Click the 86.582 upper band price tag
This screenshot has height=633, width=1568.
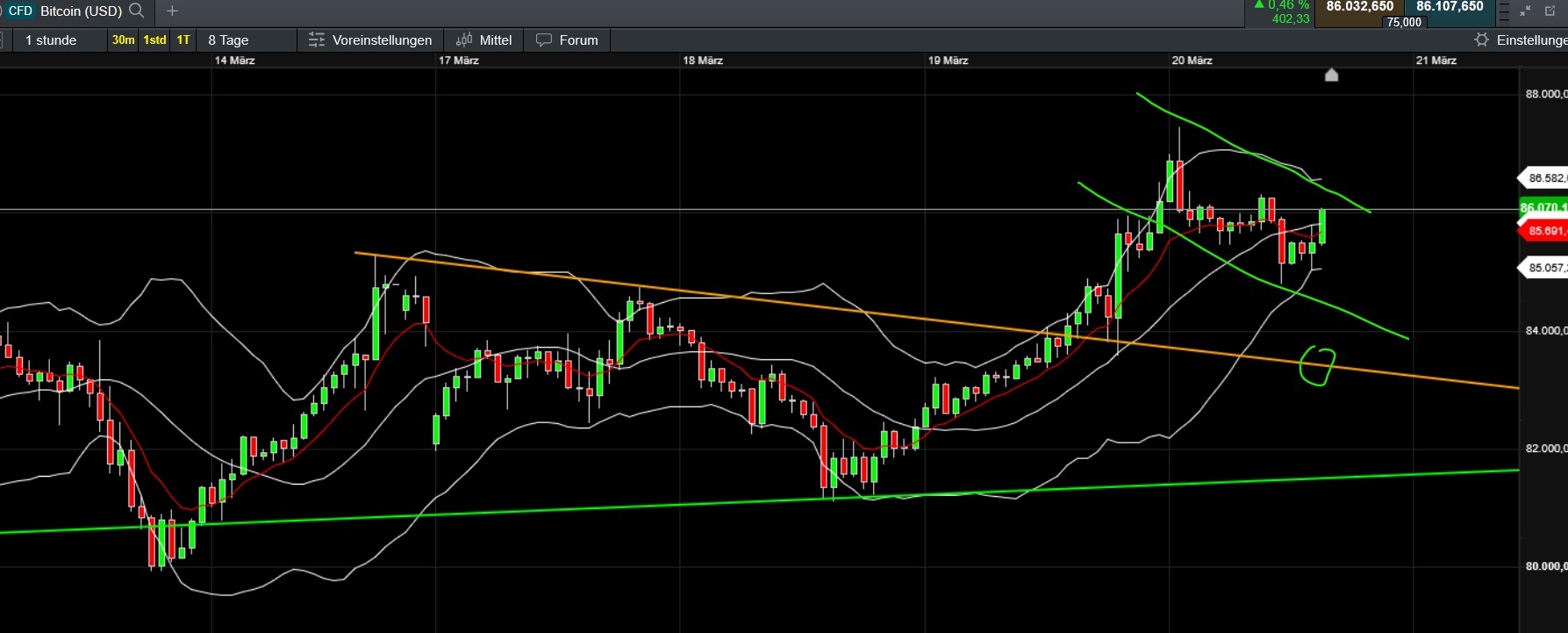pos(1544,178)
